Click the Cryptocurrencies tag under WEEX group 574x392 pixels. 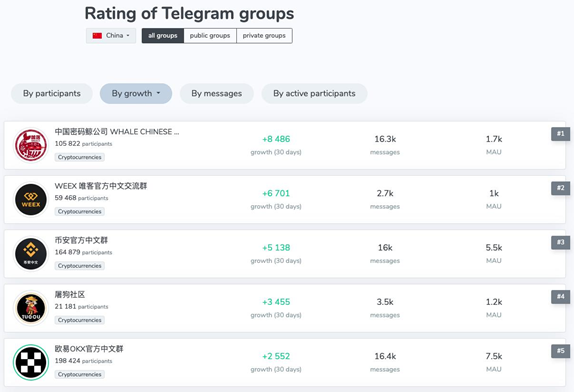click(x=79, y=212)
